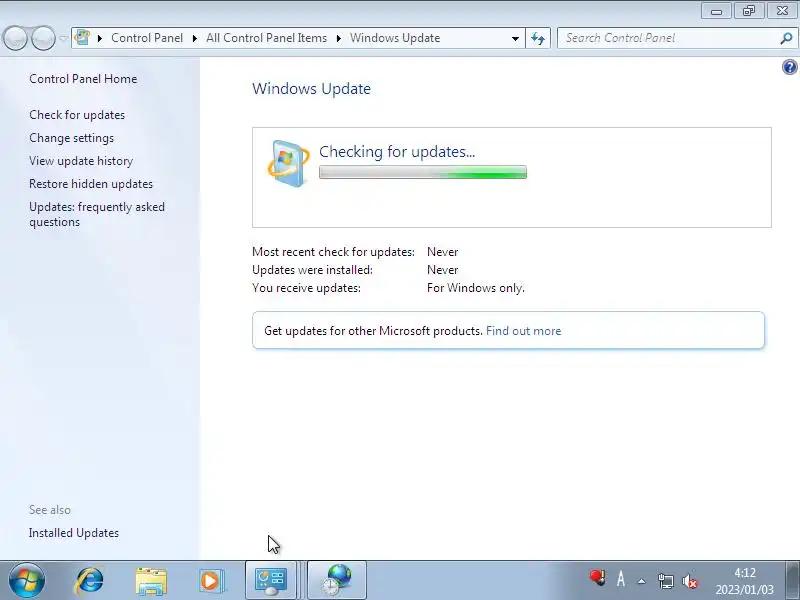This screenshot has width=800, height=600.
Task: Minimize the Windows Update window
Action: point(716,11)
